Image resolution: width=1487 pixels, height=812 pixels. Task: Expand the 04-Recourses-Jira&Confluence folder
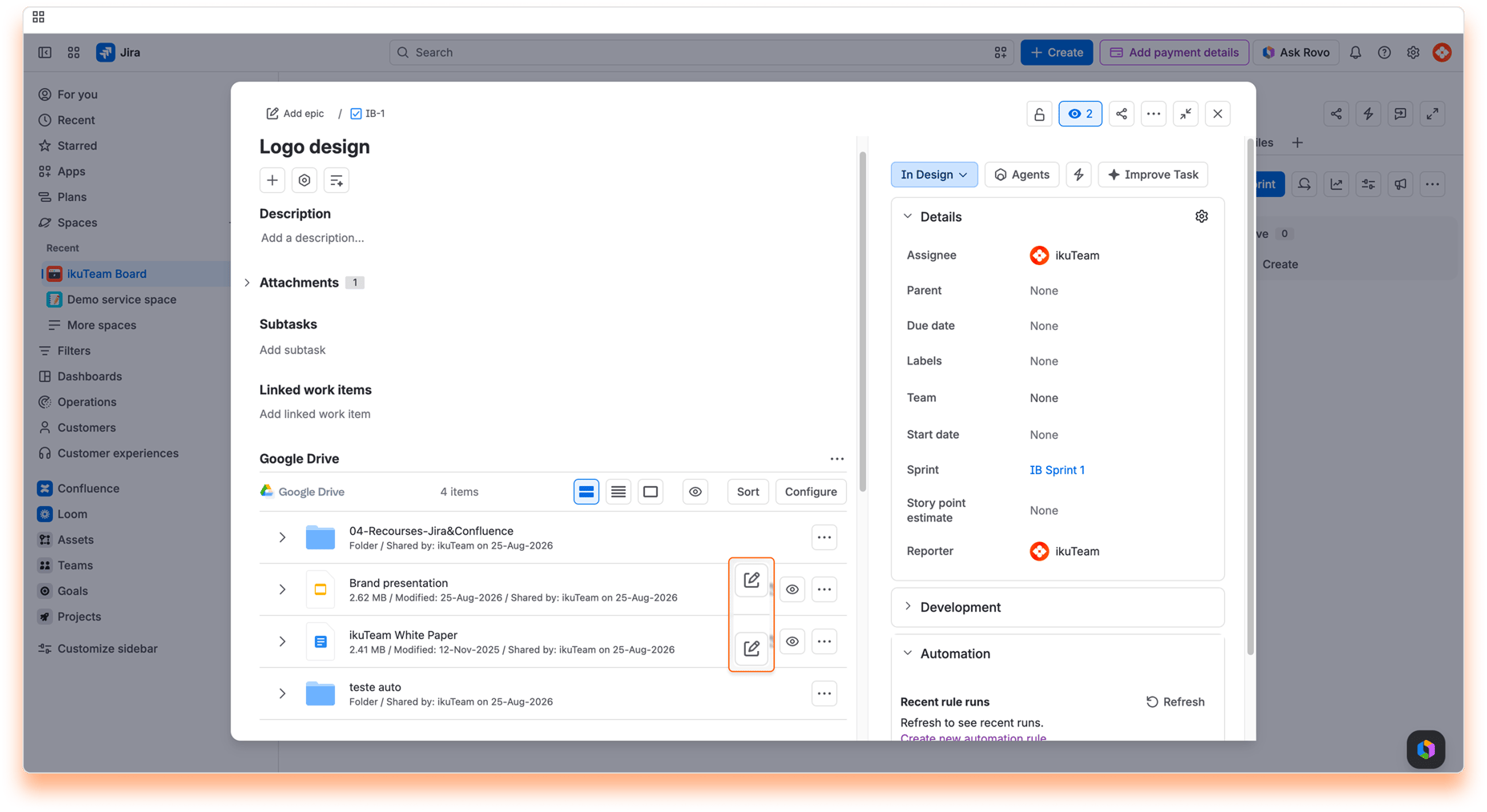(282, 537)
